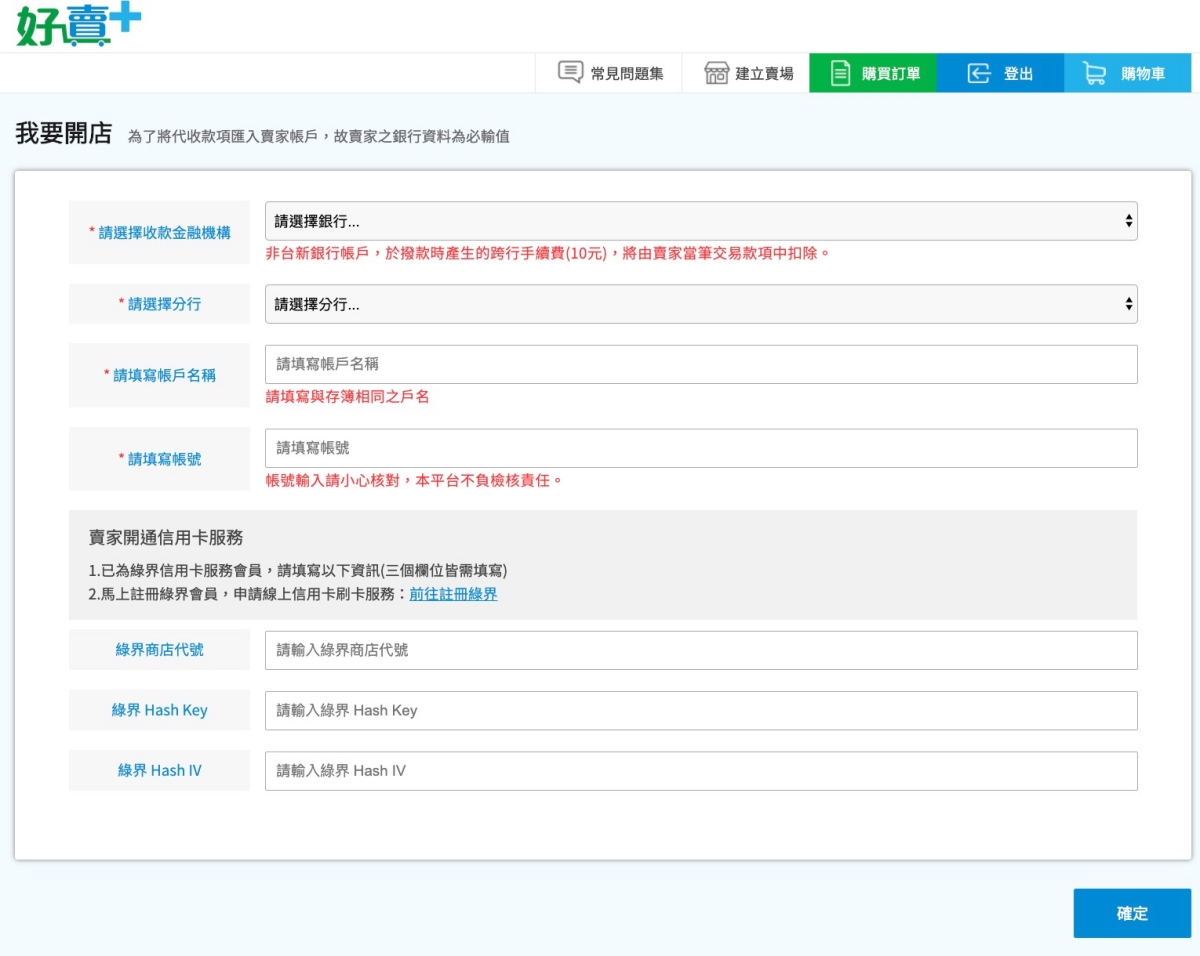Click the 綠界 Hash Key text field
This screenshot has height=956, width=1200.
(x=700, y=711)
